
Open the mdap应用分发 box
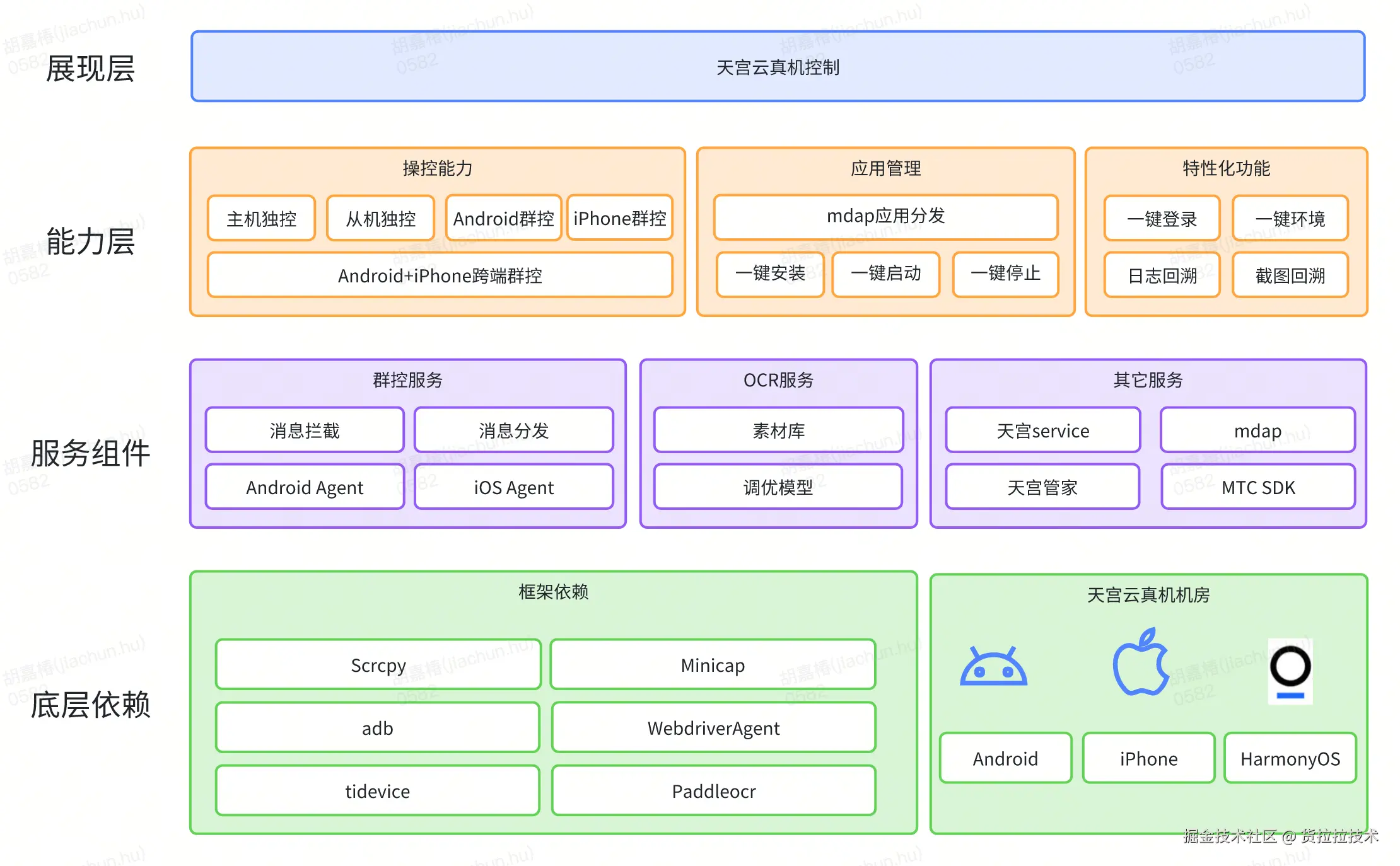[x=885, y=217]
